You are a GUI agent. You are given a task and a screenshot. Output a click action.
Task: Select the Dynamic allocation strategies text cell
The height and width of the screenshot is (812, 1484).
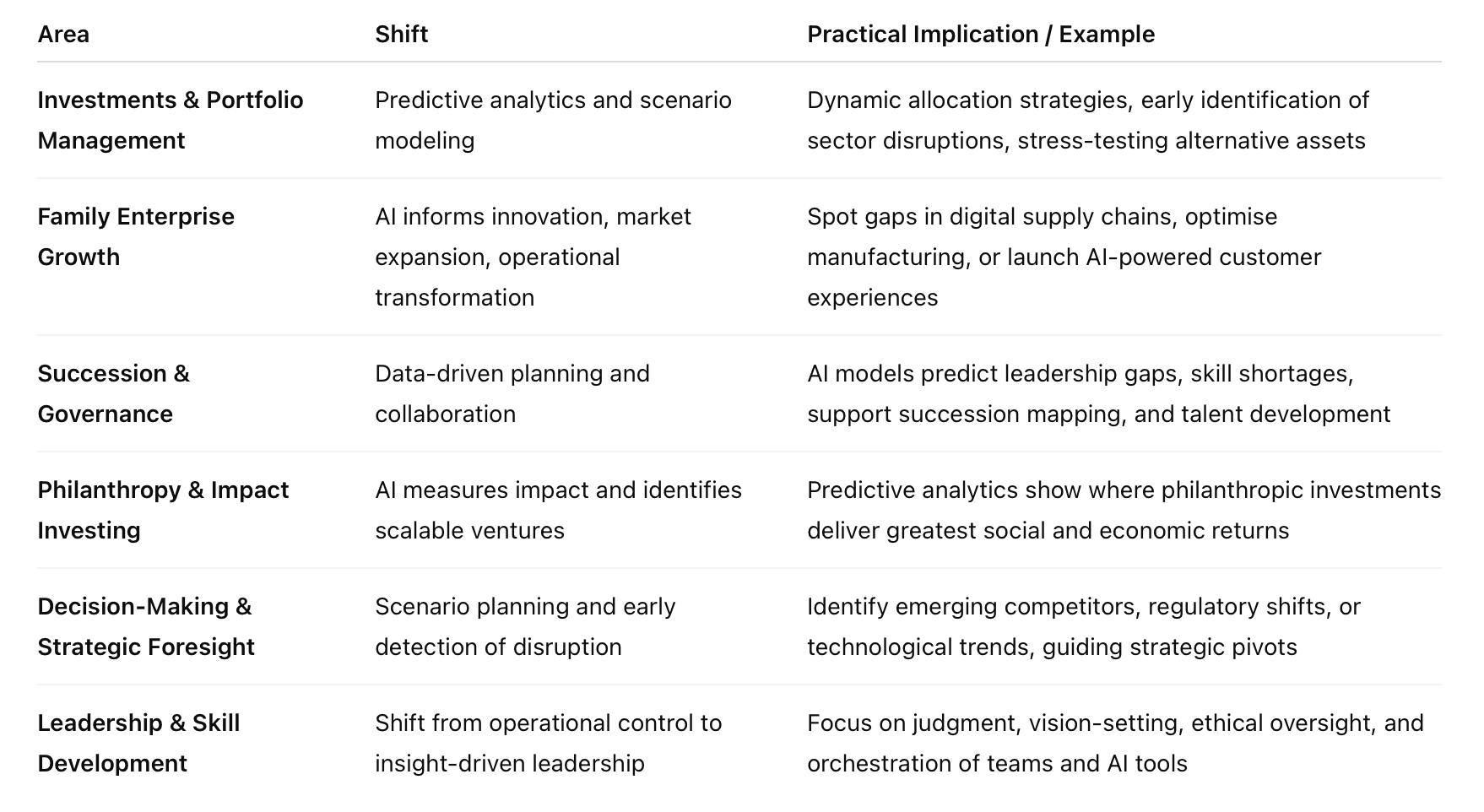pos(1086,120)
